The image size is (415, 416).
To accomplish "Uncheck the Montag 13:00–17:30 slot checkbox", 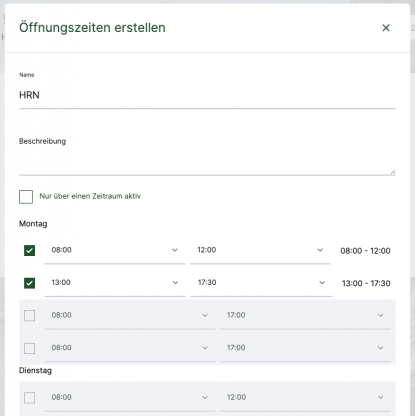I will [29, 283].
